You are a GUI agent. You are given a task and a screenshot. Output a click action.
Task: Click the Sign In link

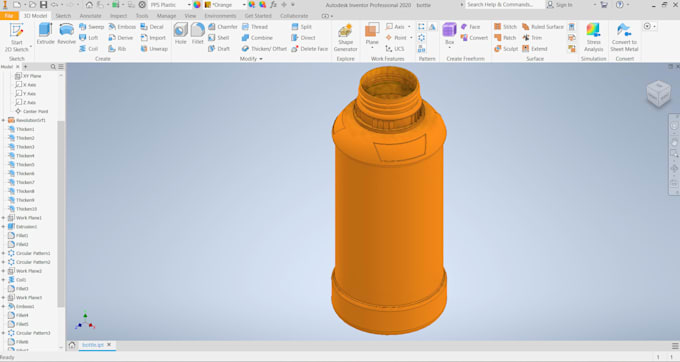(560, 5)
